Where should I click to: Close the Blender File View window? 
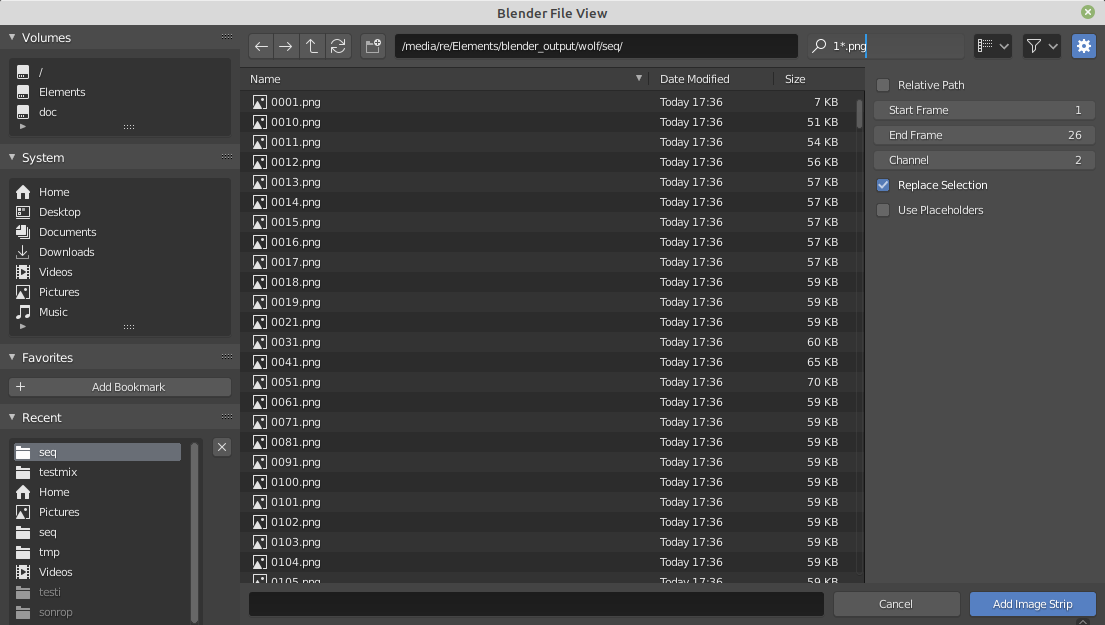tap(1088, 12)
